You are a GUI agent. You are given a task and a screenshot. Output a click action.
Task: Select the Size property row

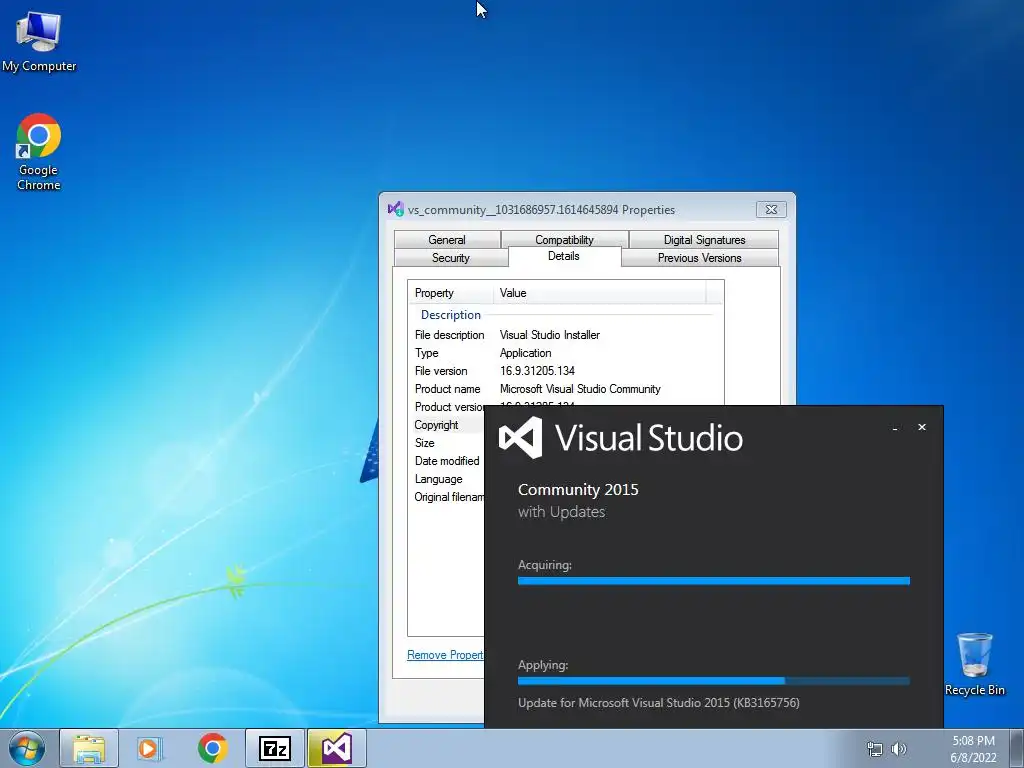[447, 443]
